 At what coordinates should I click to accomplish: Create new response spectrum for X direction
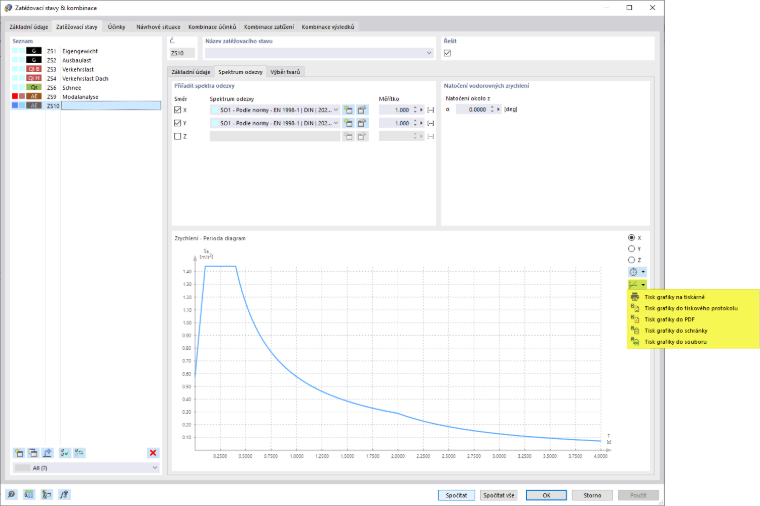(348, 110)
